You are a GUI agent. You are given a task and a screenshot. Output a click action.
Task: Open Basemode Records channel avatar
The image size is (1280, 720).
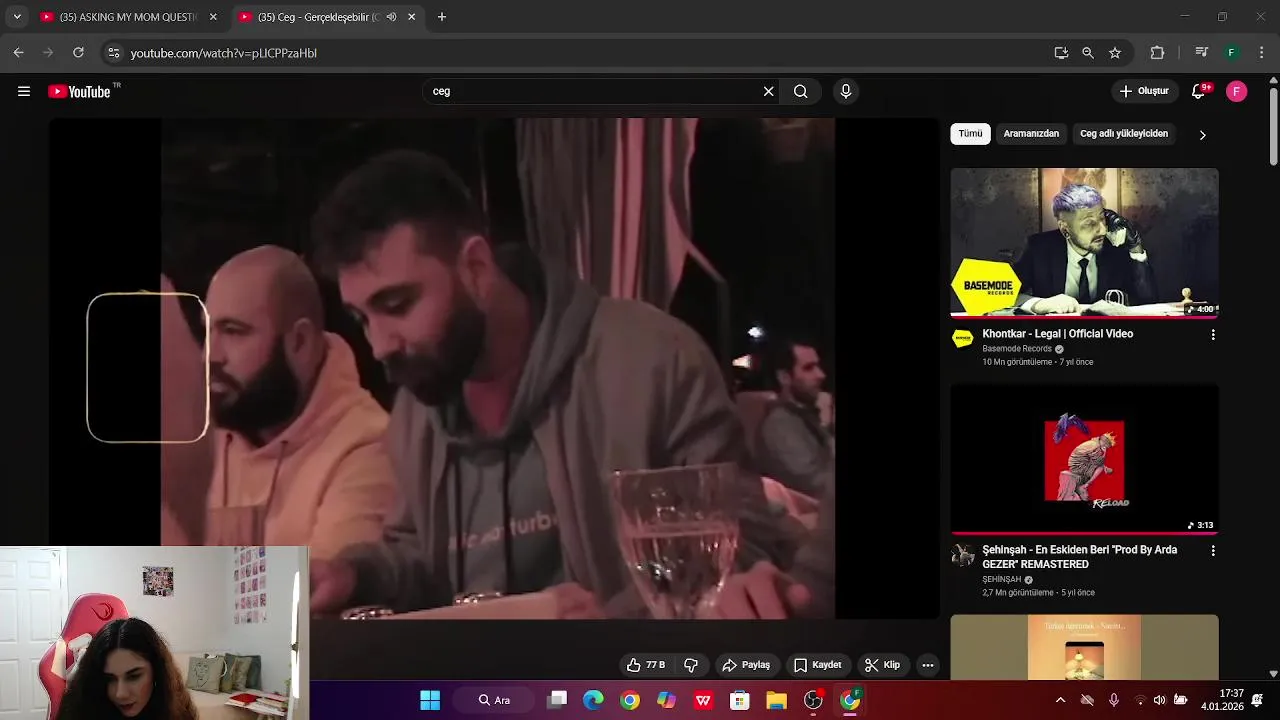click(x=963, y=338)
